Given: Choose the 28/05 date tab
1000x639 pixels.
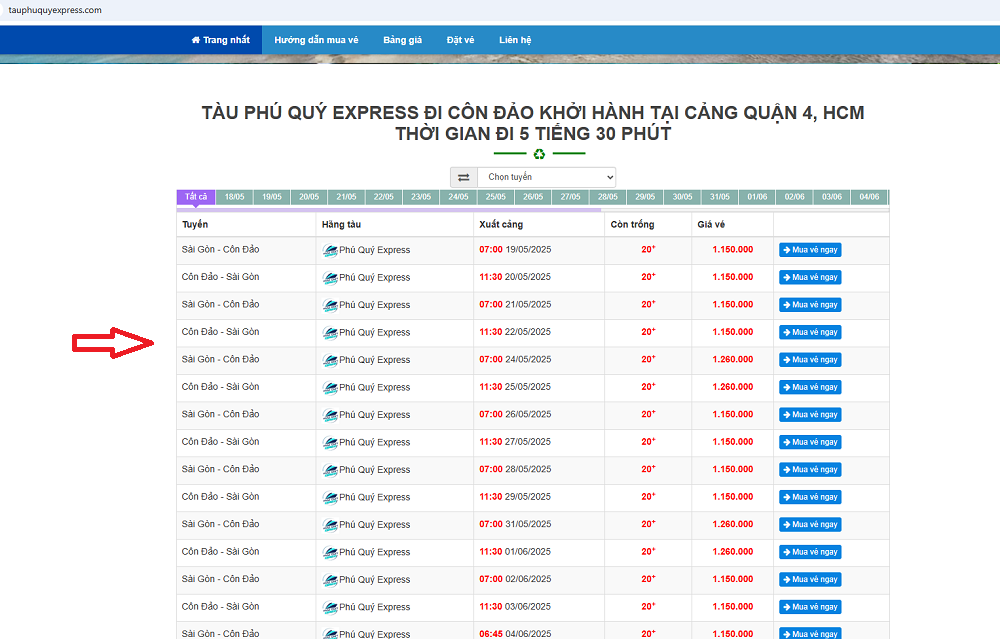Looking at the screenshot, I should (608, 197).
